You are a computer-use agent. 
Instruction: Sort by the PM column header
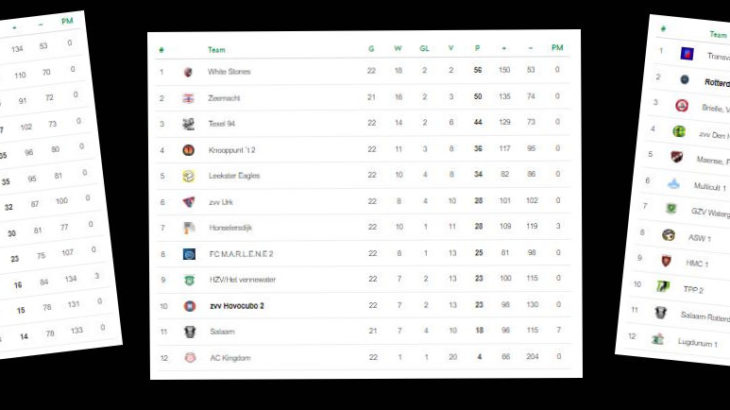(557, 47)
